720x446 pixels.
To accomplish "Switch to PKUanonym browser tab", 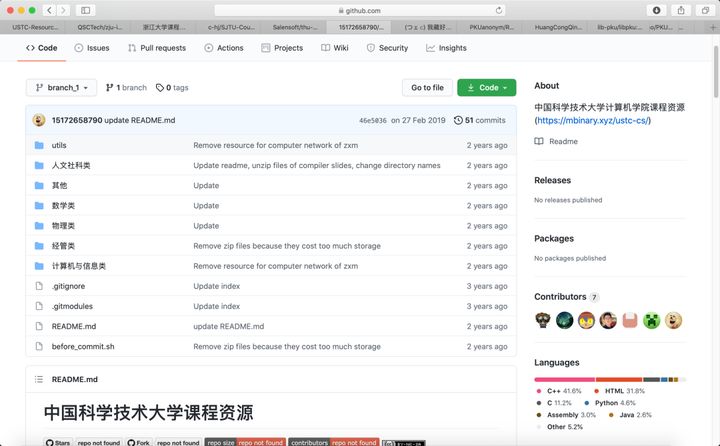I will [x=491, y=28].
